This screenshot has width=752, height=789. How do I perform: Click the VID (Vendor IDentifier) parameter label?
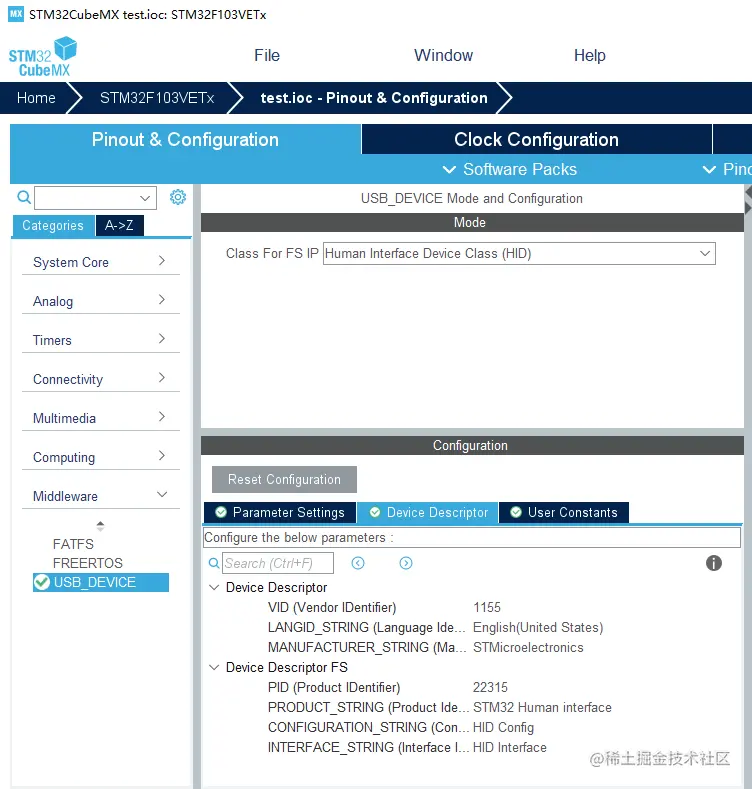[x=332, y=607]
